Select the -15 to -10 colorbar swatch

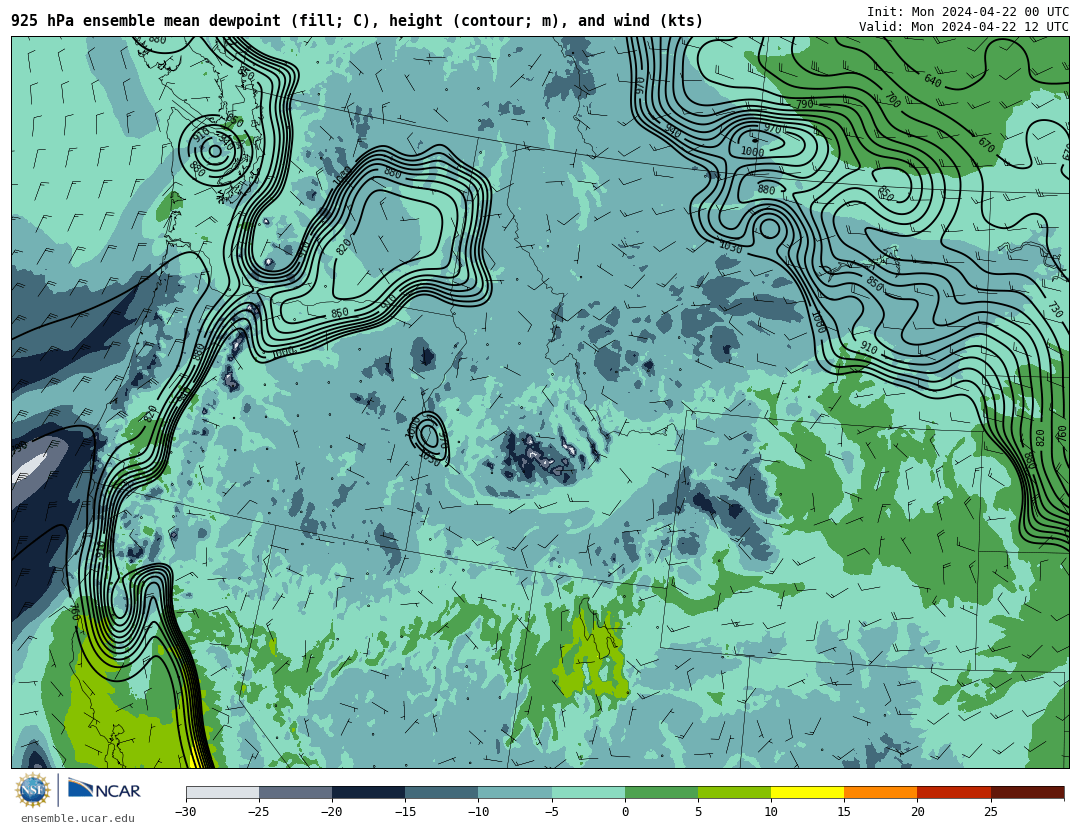pyautogui.click(x=442, y=793)
